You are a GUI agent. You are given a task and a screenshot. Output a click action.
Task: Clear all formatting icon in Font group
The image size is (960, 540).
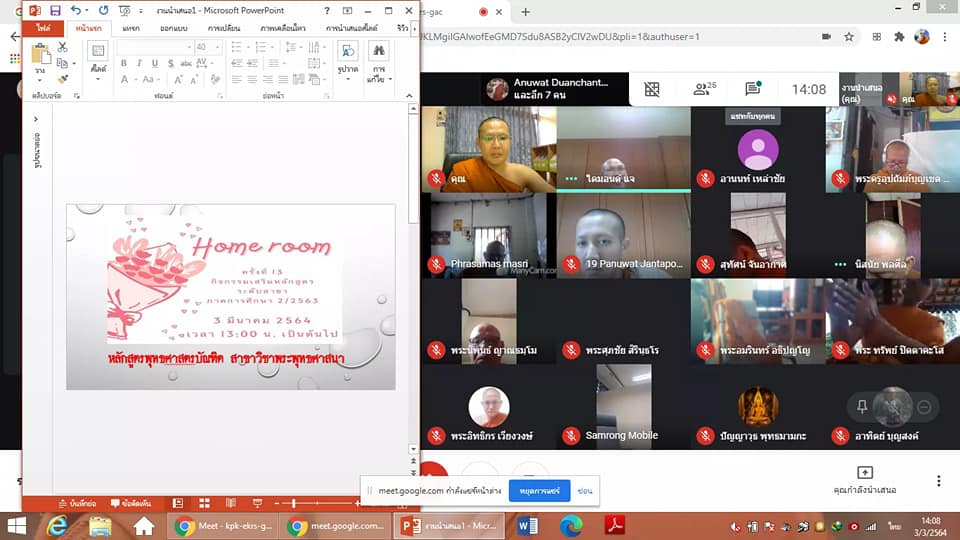click(x=215, y=79)
